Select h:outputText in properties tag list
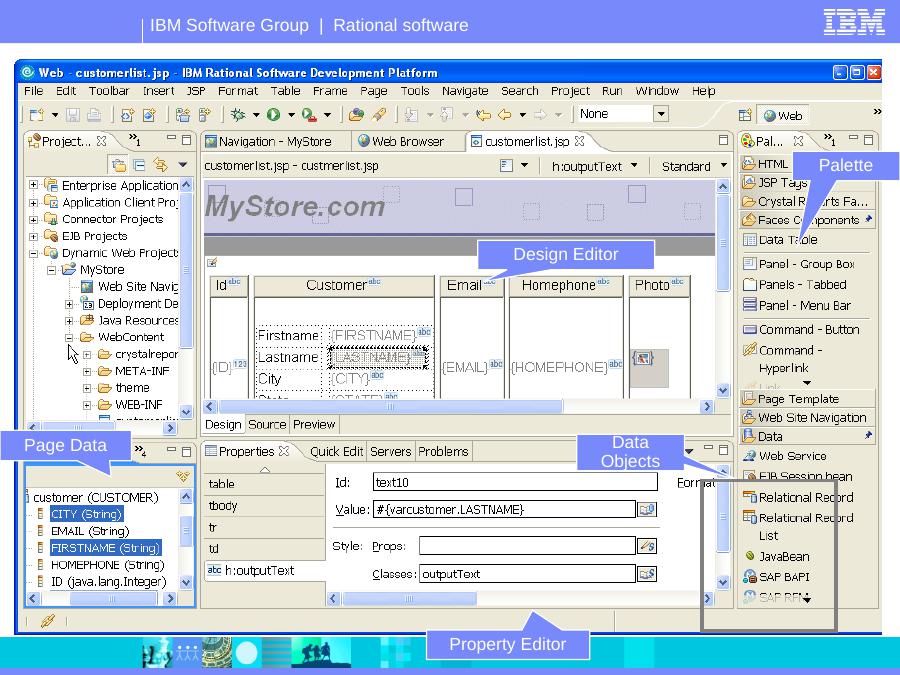 coord(265,571)
